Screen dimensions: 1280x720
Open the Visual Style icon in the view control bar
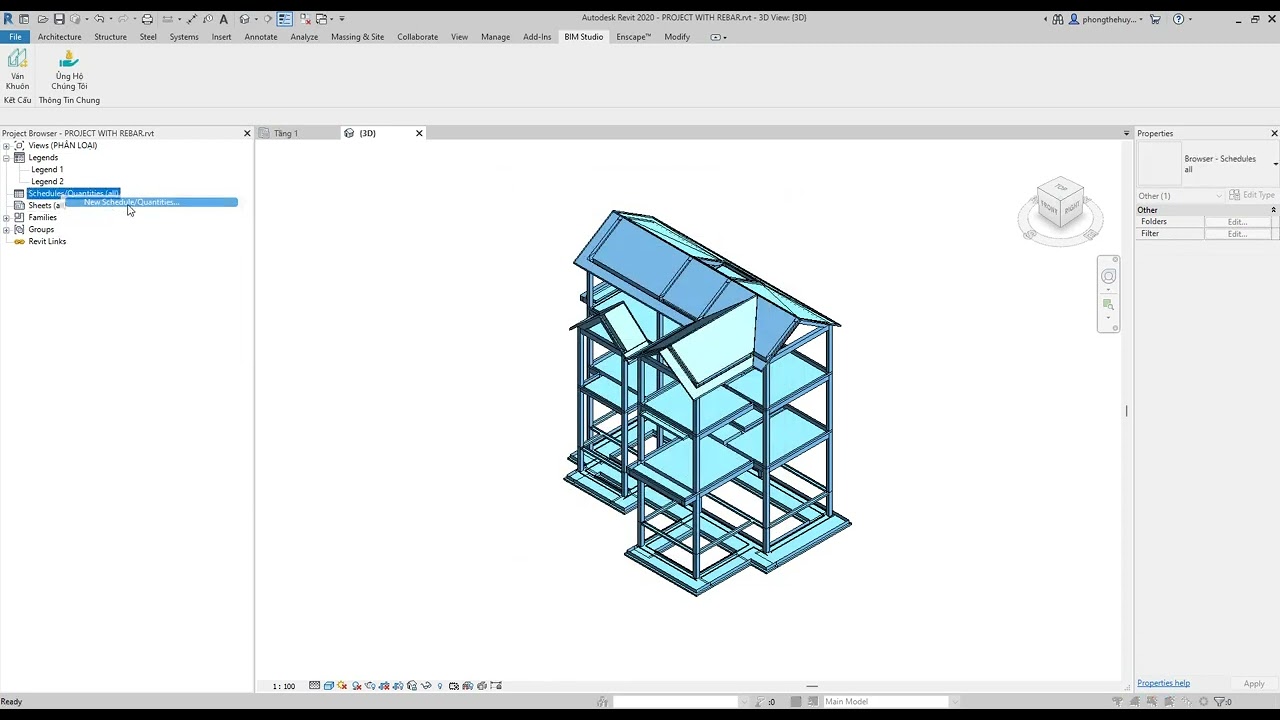(327, 686)
